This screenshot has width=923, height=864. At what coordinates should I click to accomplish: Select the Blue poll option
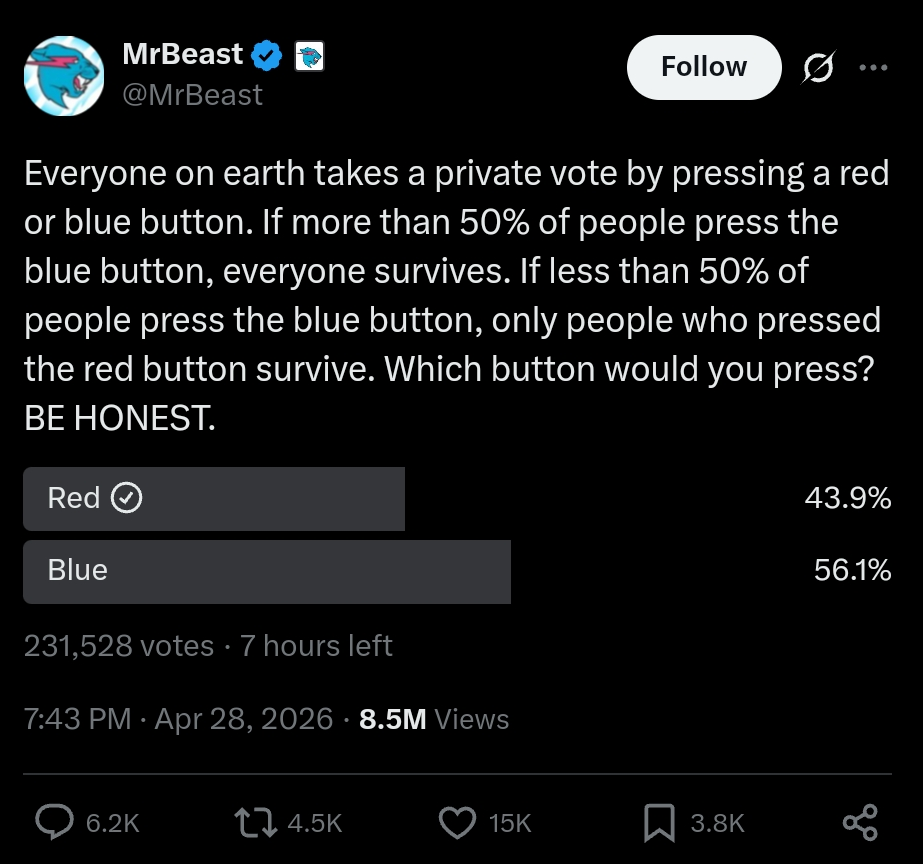[x=267, y=571]
